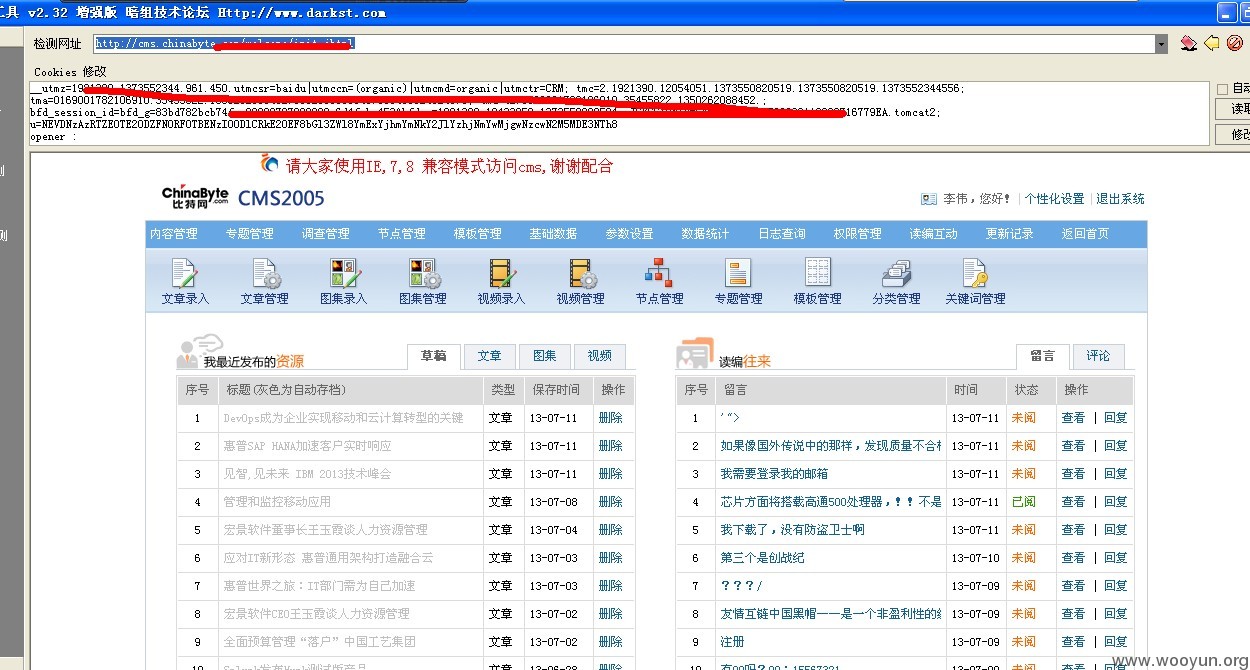The height and width of the screenshot is (670, 1250).
Task: Delete draft 'DevOps成为企业实现移动和云计算转型的关键'
Action: [x=611, y=418]
